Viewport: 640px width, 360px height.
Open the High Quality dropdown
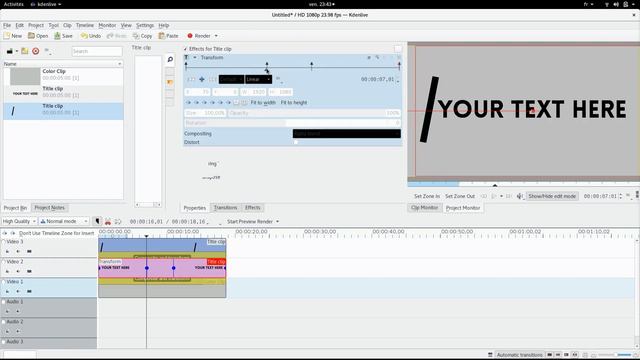pos(19,221)
